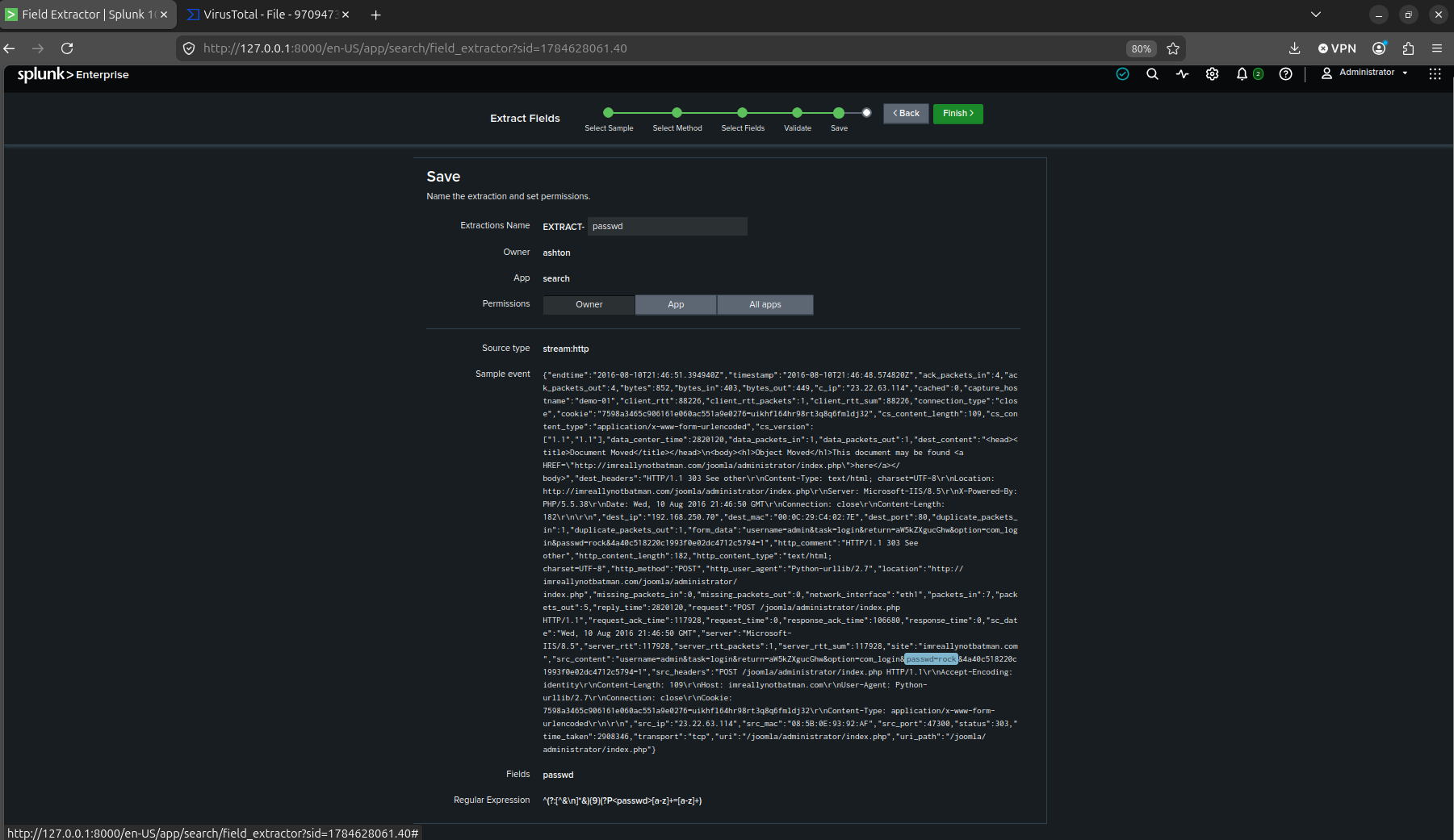Click the stream:http source type value

pos(566,349)
